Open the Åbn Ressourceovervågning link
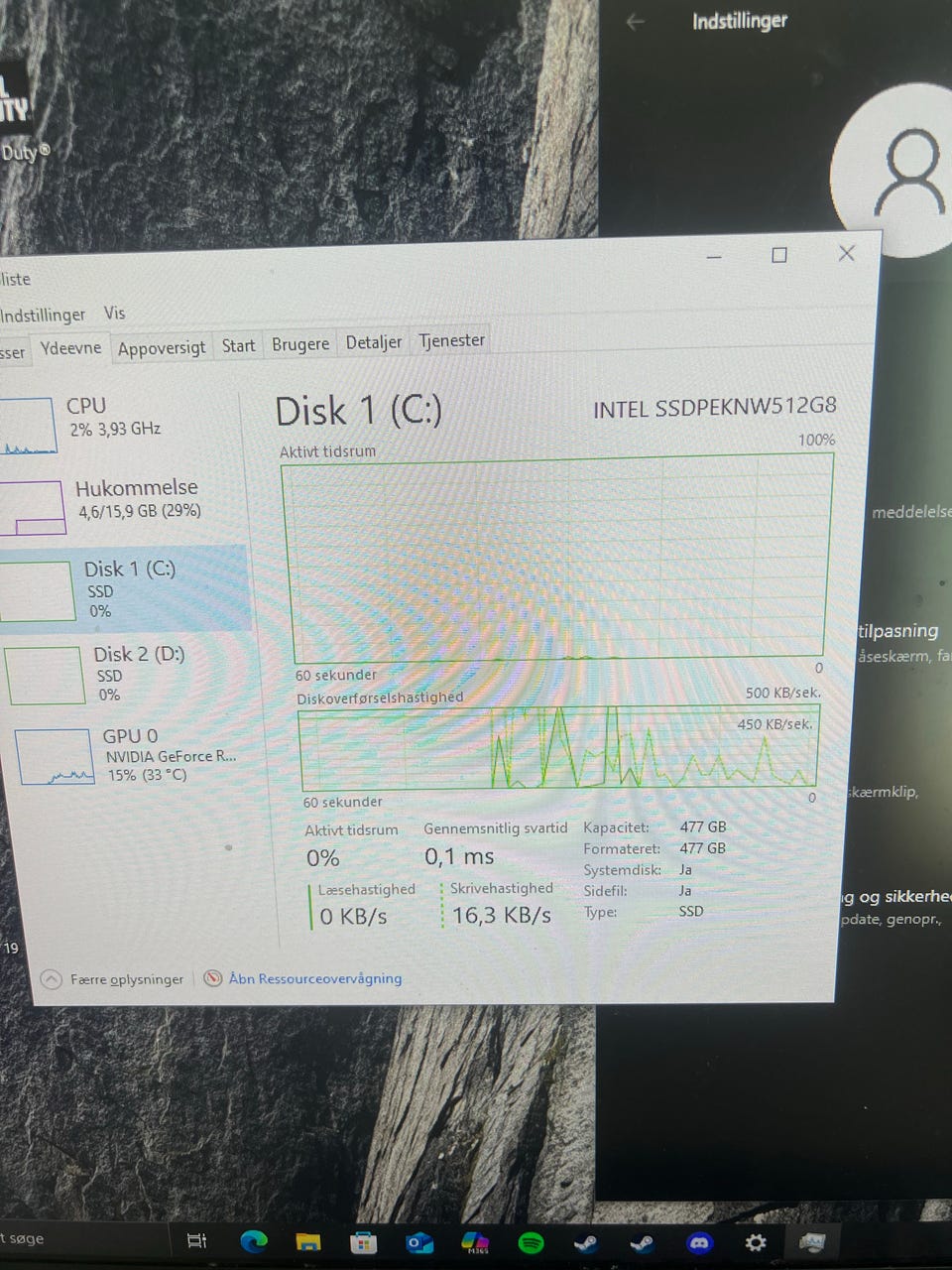Viewport: 952px width, 1270px height. pos(315,978)
